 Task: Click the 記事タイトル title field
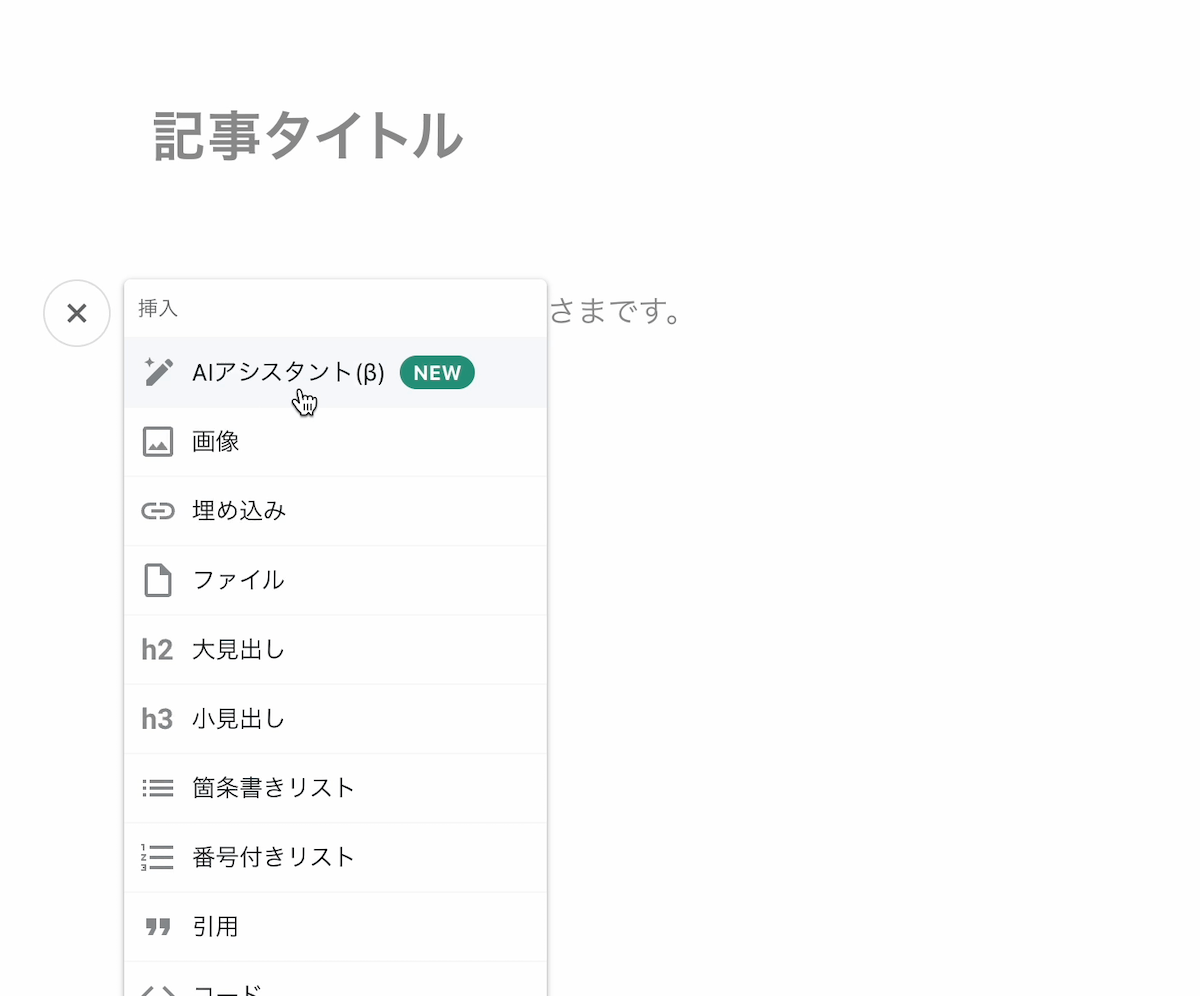(x=308, y=136)
